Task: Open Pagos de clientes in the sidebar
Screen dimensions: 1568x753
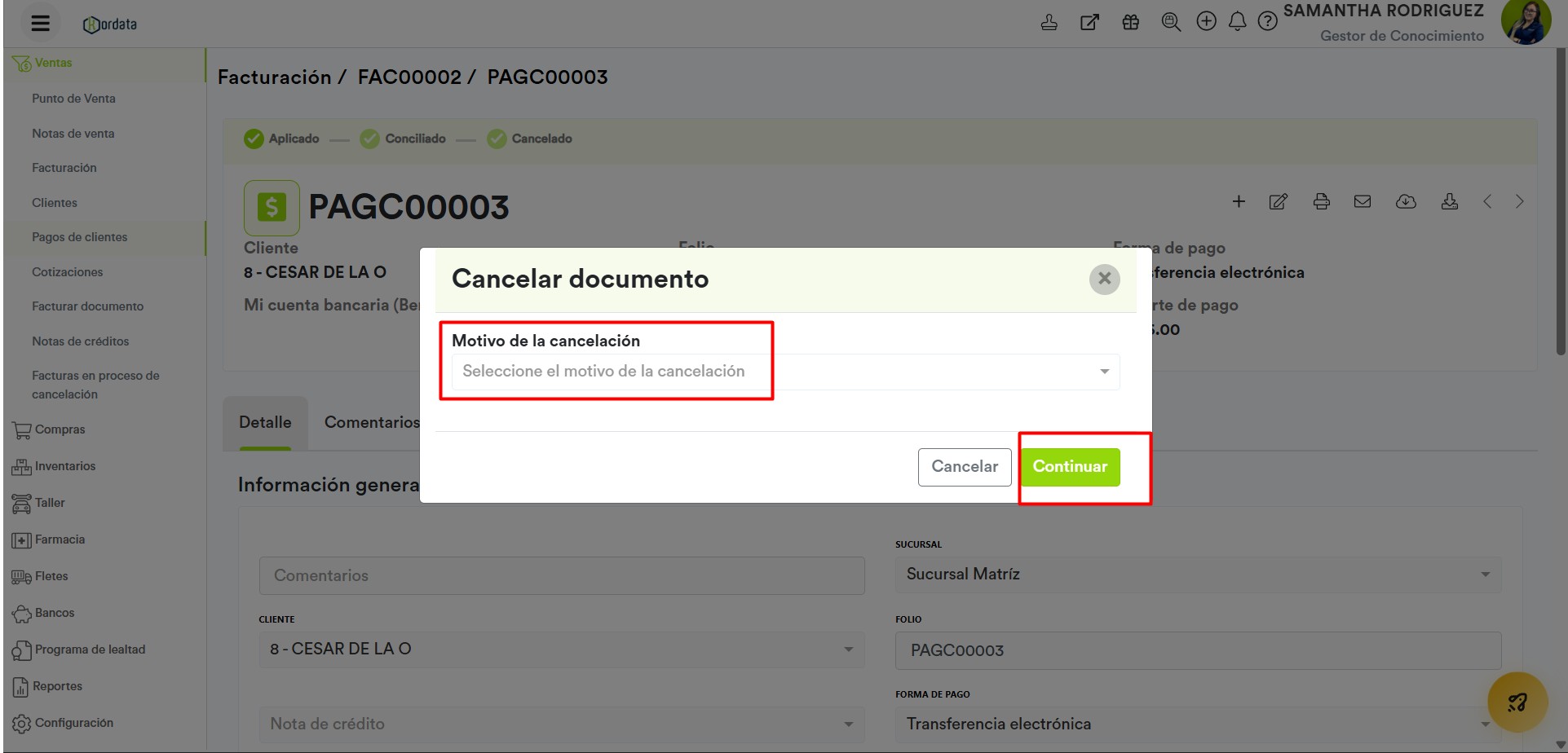Action: (80, 237)
